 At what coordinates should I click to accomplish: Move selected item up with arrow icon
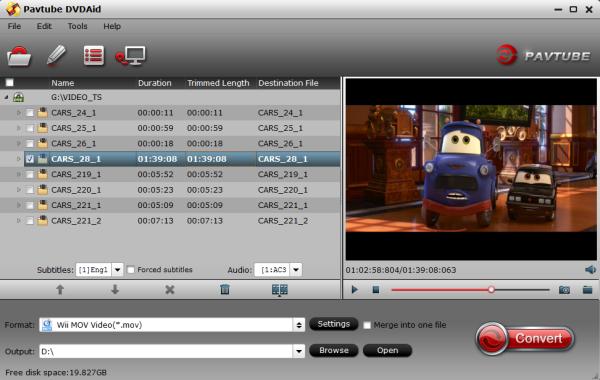60,290
